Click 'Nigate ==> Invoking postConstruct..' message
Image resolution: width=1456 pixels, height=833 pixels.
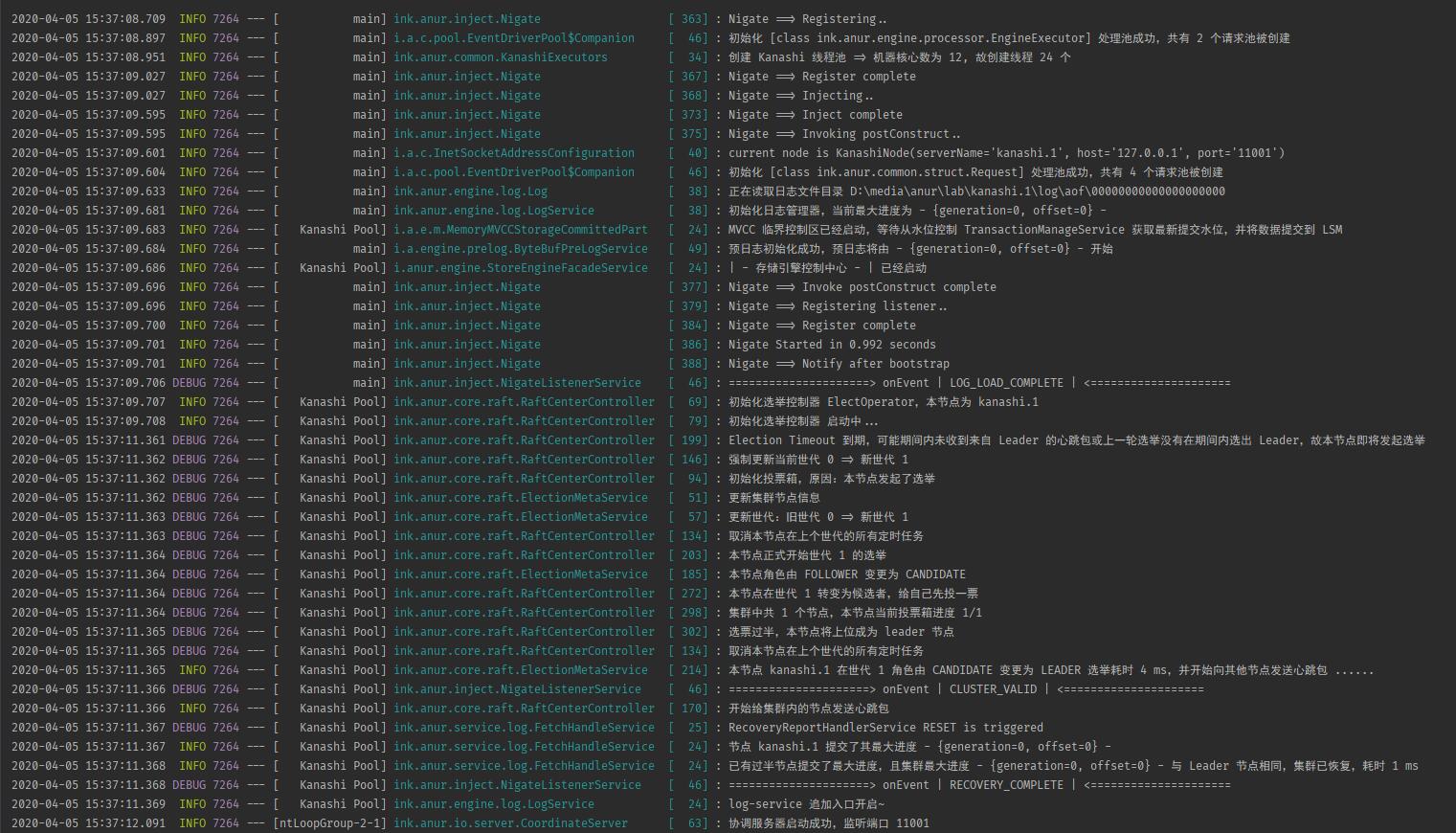[844, 134]
